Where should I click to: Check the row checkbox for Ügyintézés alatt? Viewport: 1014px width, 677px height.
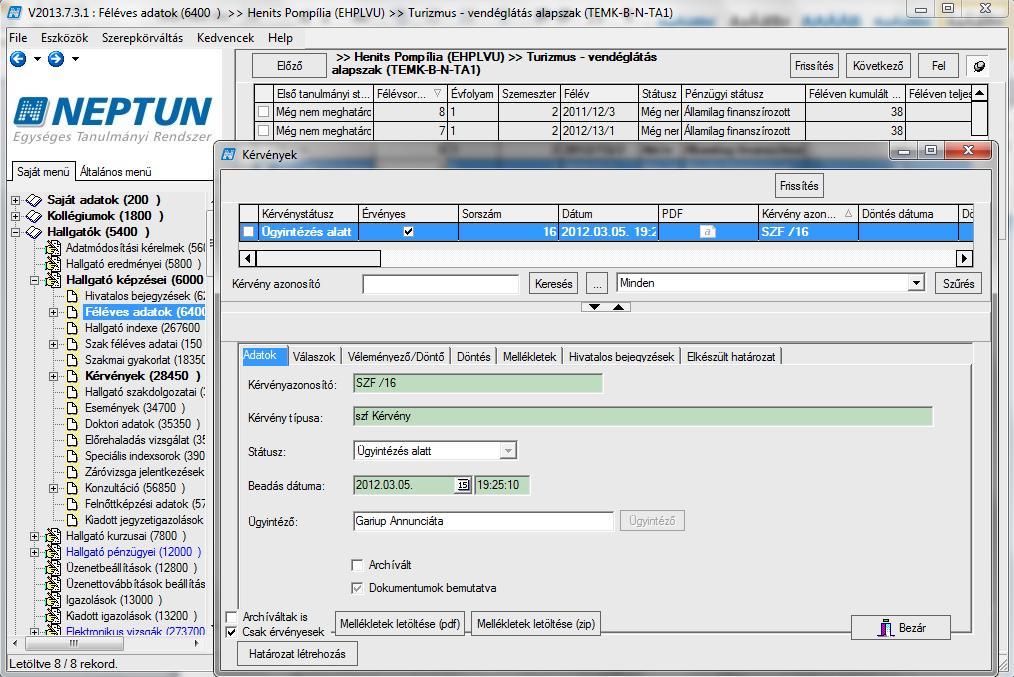point(248,231)
